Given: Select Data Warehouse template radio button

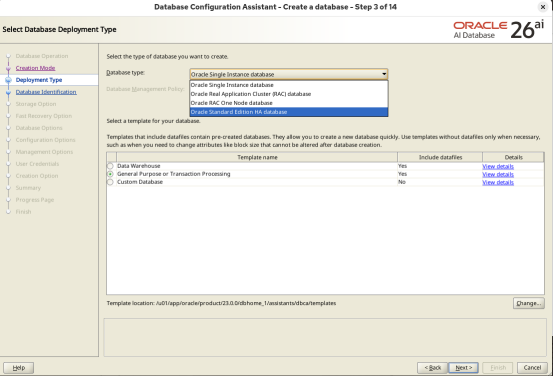Looking at the screenshot, I should click(110, 166).
